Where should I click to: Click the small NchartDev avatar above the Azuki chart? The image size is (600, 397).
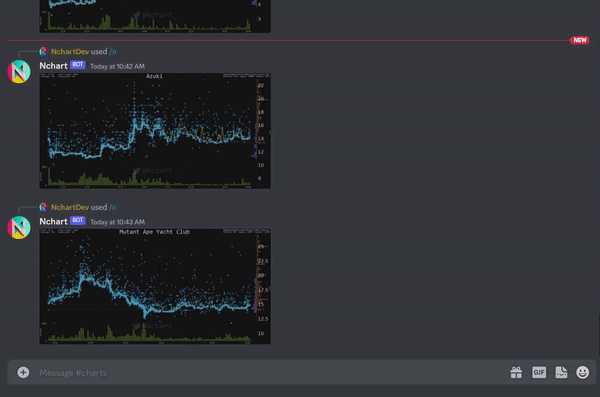tap(44, 51)
